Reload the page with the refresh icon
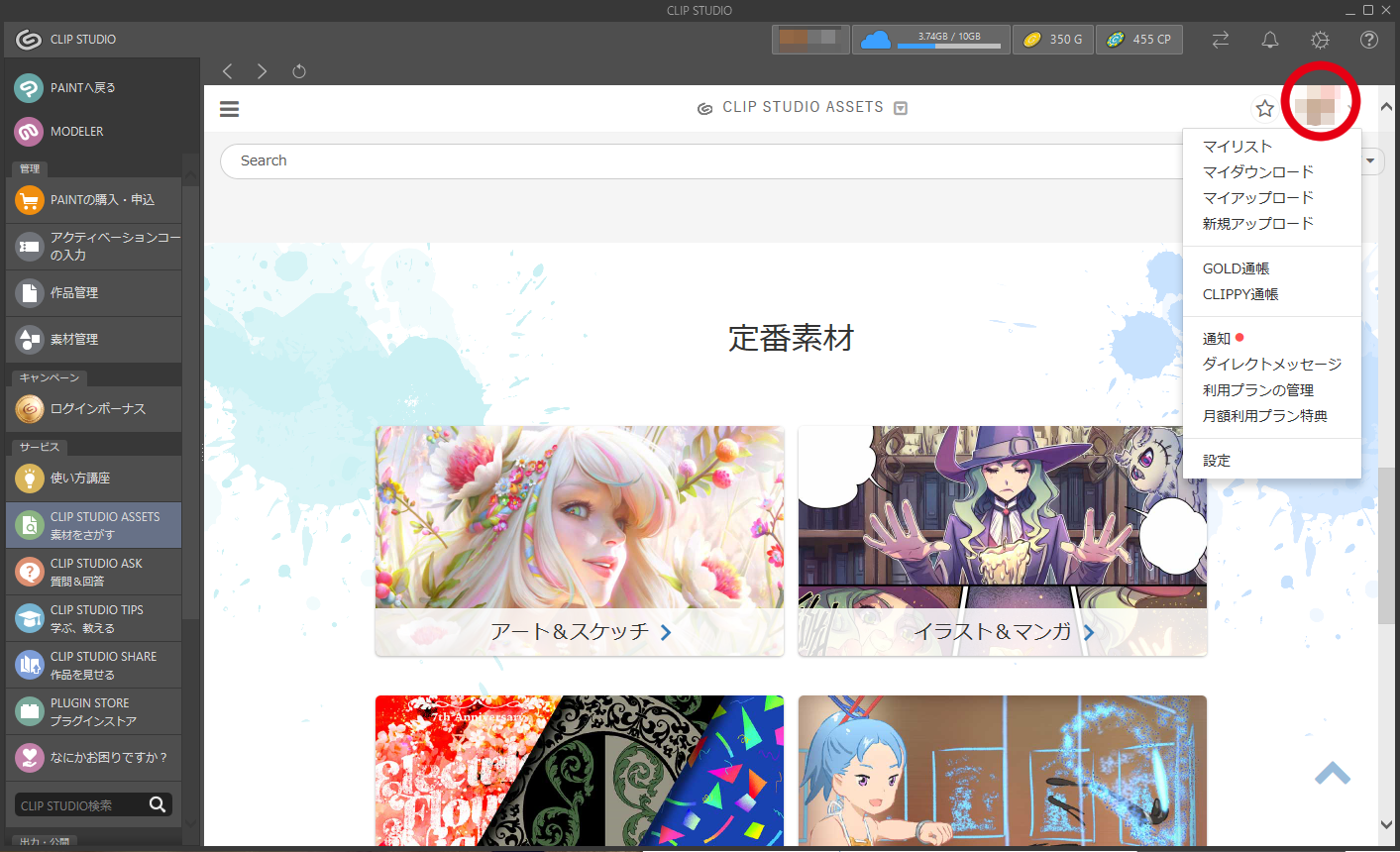Image resolution: width=1400 pixels, height=852 pixels. [299, 71]
